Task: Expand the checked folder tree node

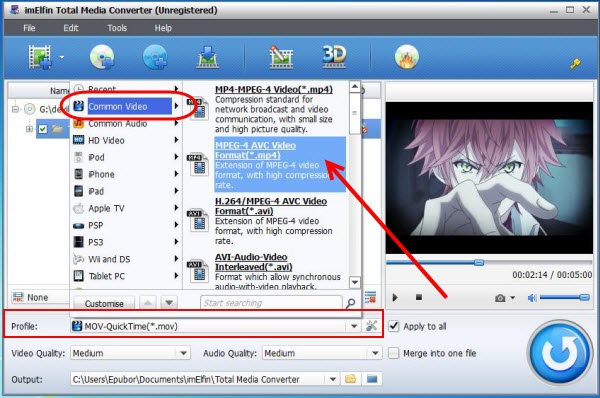Action: (29, 129)
